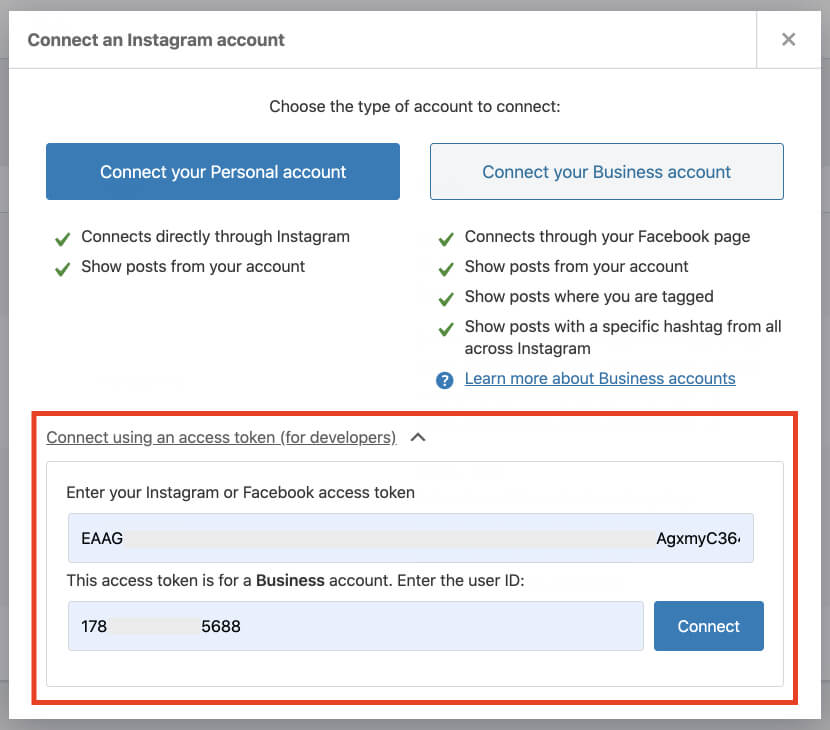Screen dimensions: 830x730
Task: Click checkmark beside Connects directly through Instagram
Action: tap(62, 239)
